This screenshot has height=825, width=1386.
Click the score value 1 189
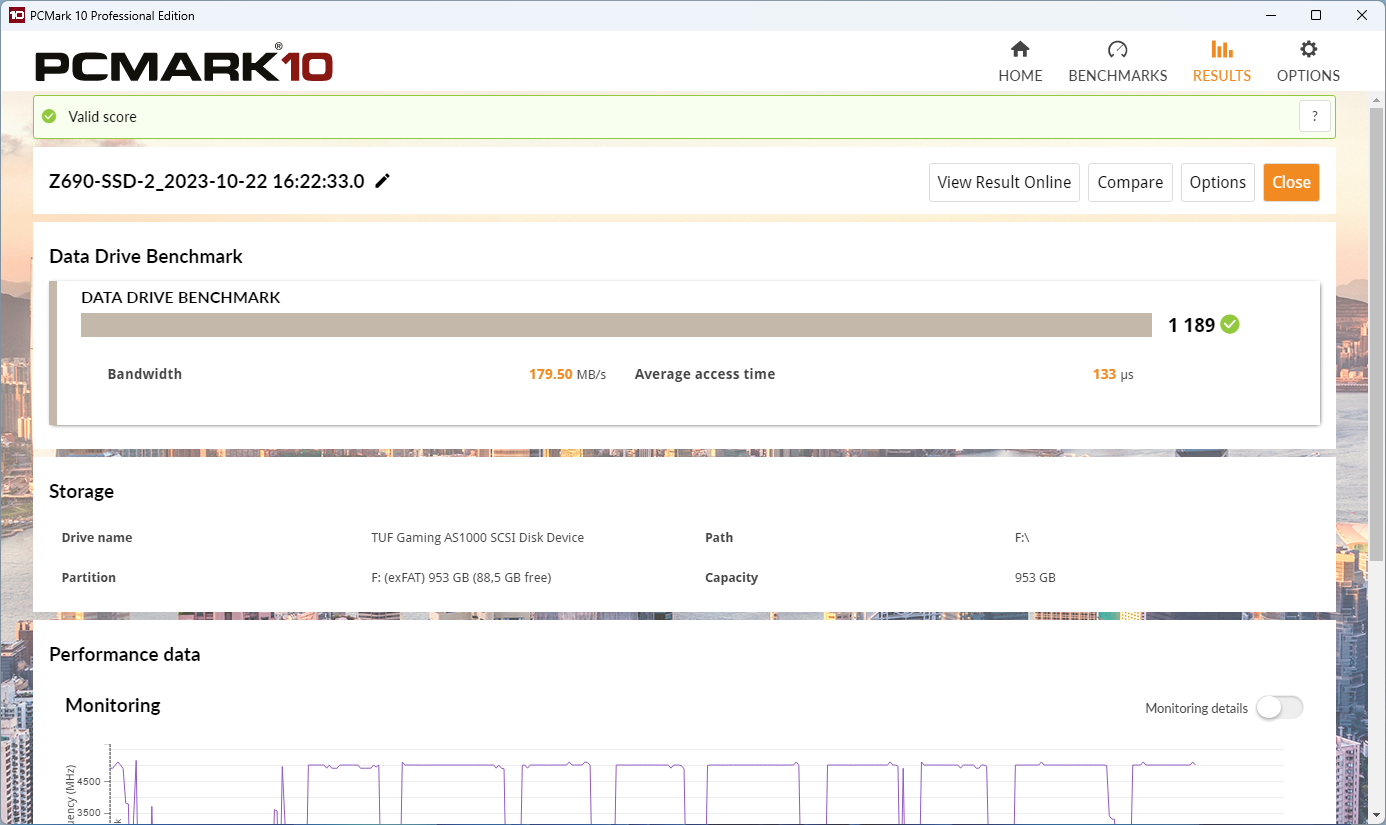click(x=1191, y=324)
